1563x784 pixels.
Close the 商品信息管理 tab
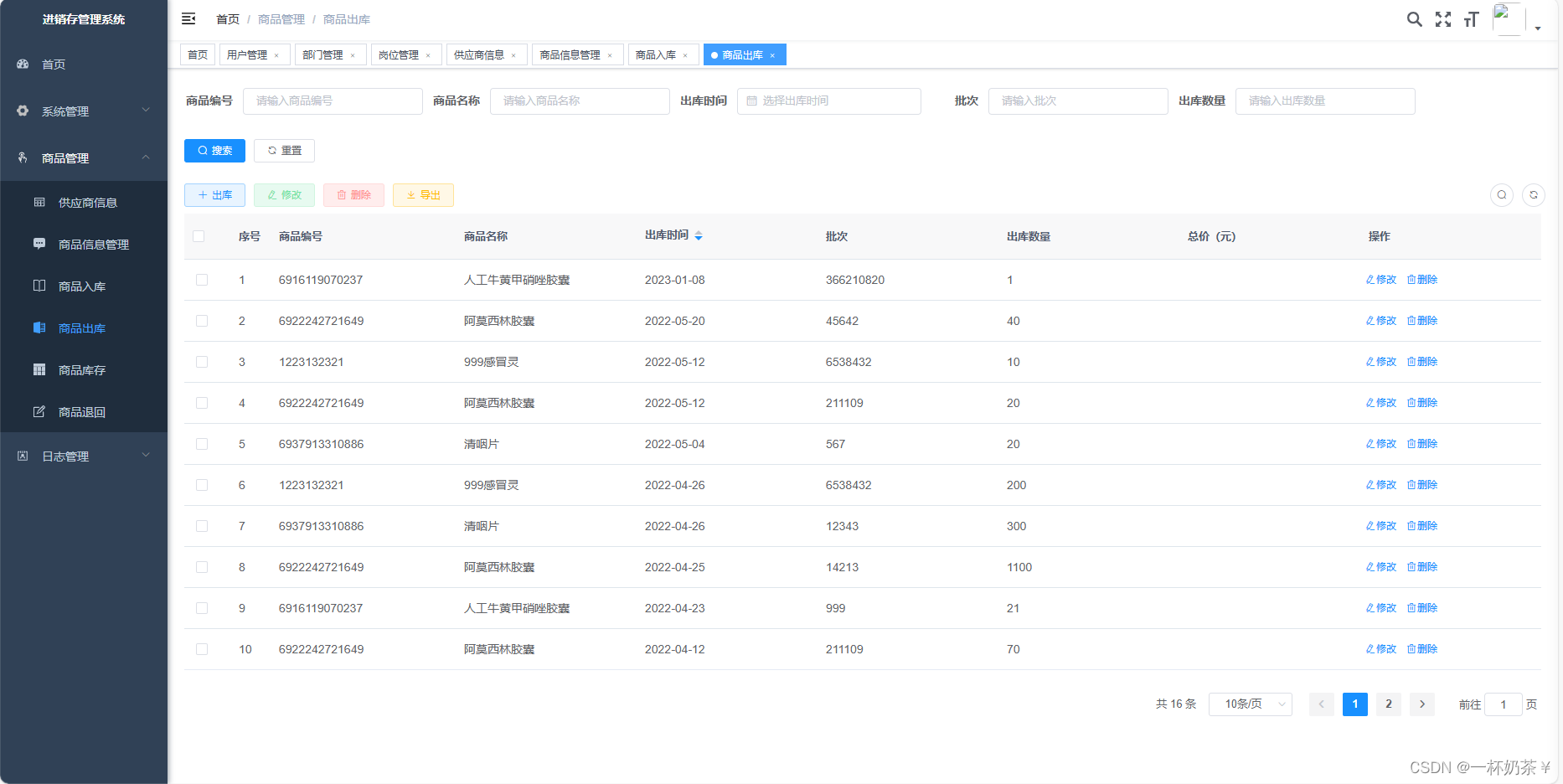[x=610, y=55]
